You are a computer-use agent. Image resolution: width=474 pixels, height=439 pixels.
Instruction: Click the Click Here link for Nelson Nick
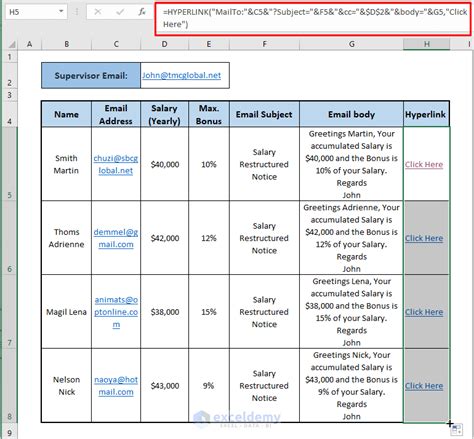[x=424, y=386]
